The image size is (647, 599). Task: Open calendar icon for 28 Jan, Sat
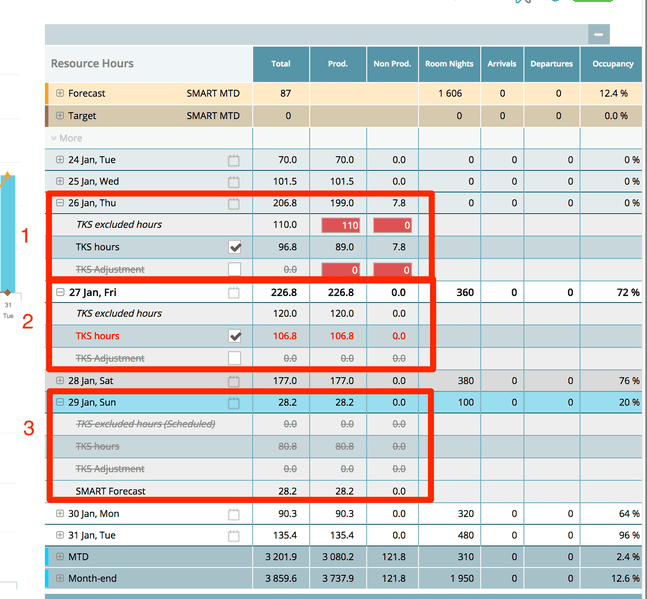click(x=234, y=381)
